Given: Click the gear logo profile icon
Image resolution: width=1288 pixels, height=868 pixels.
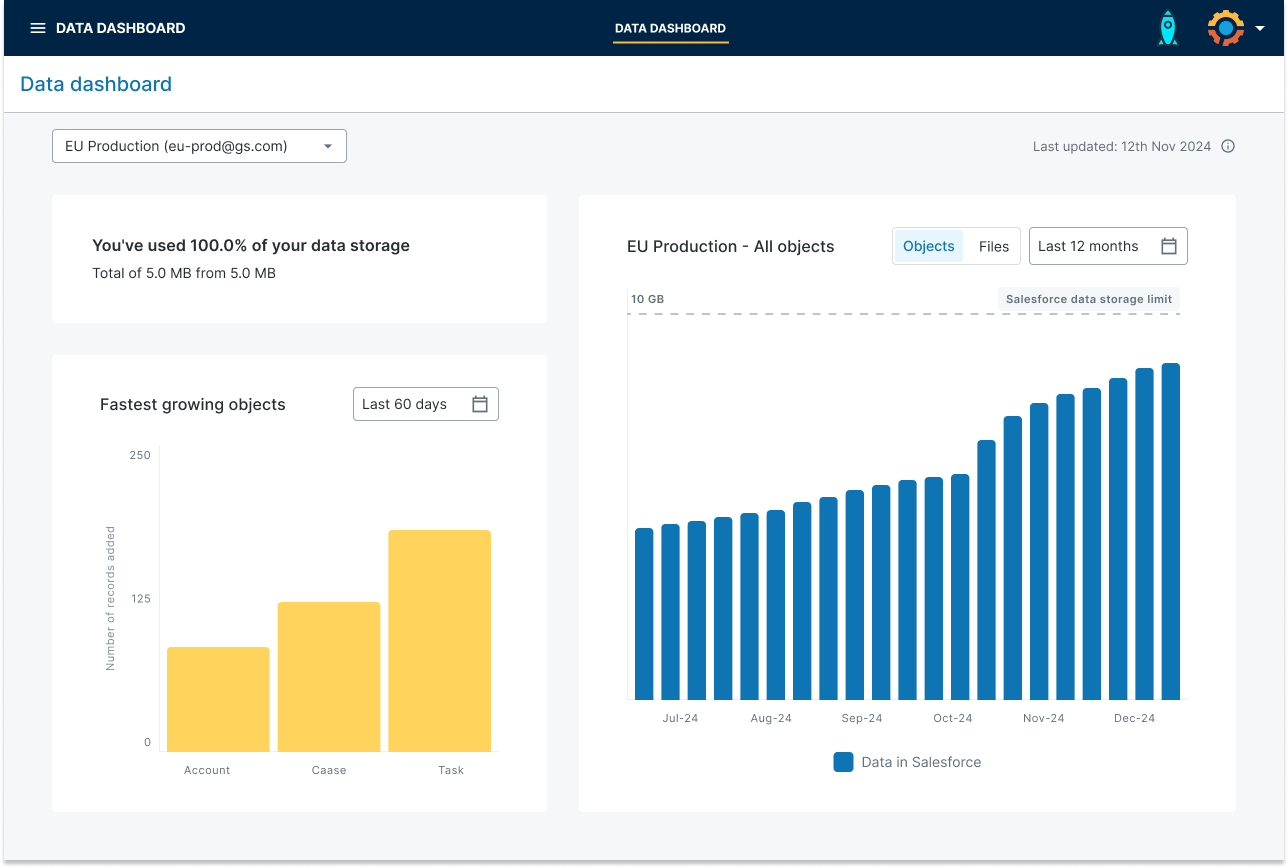Looking at the screenshot, I should pyautogui.click(x=1225, y=28).
